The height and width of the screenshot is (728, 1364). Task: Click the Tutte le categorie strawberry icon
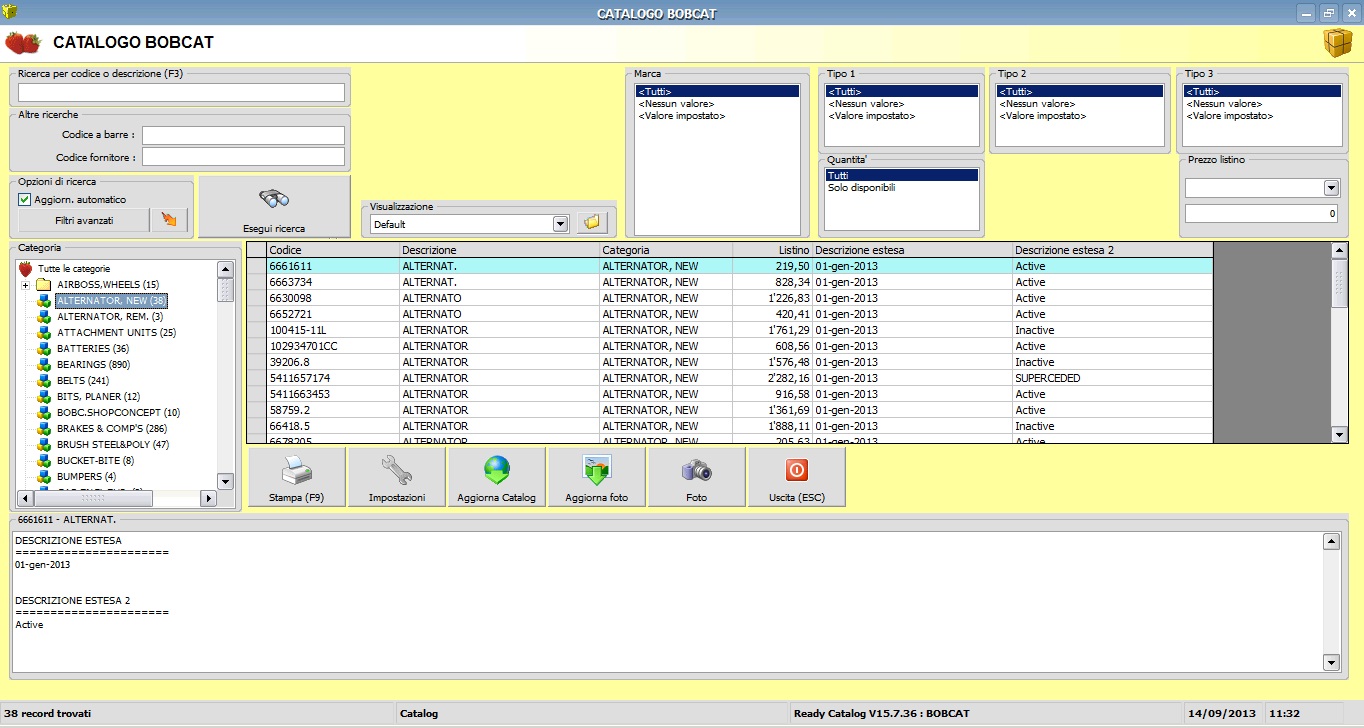(26, 268)
